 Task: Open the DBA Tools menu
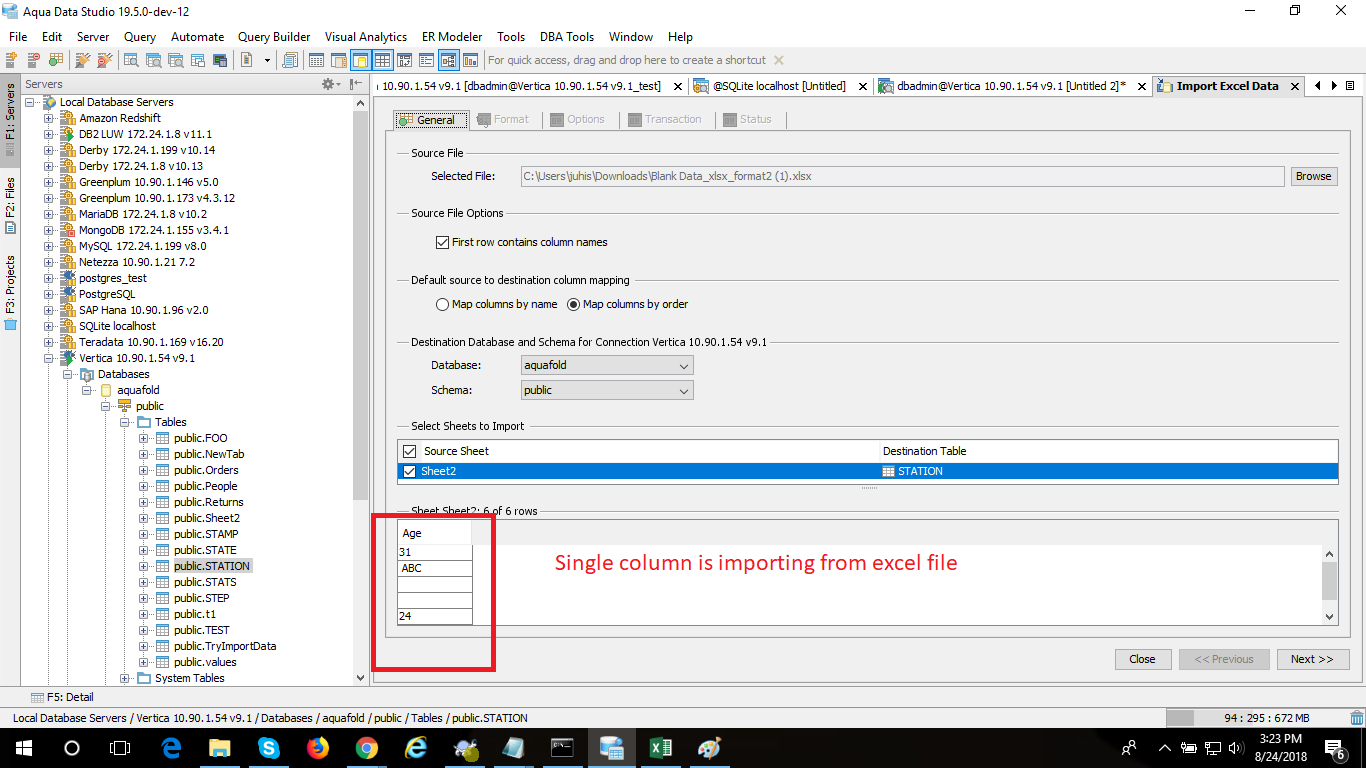click(567, 37)
